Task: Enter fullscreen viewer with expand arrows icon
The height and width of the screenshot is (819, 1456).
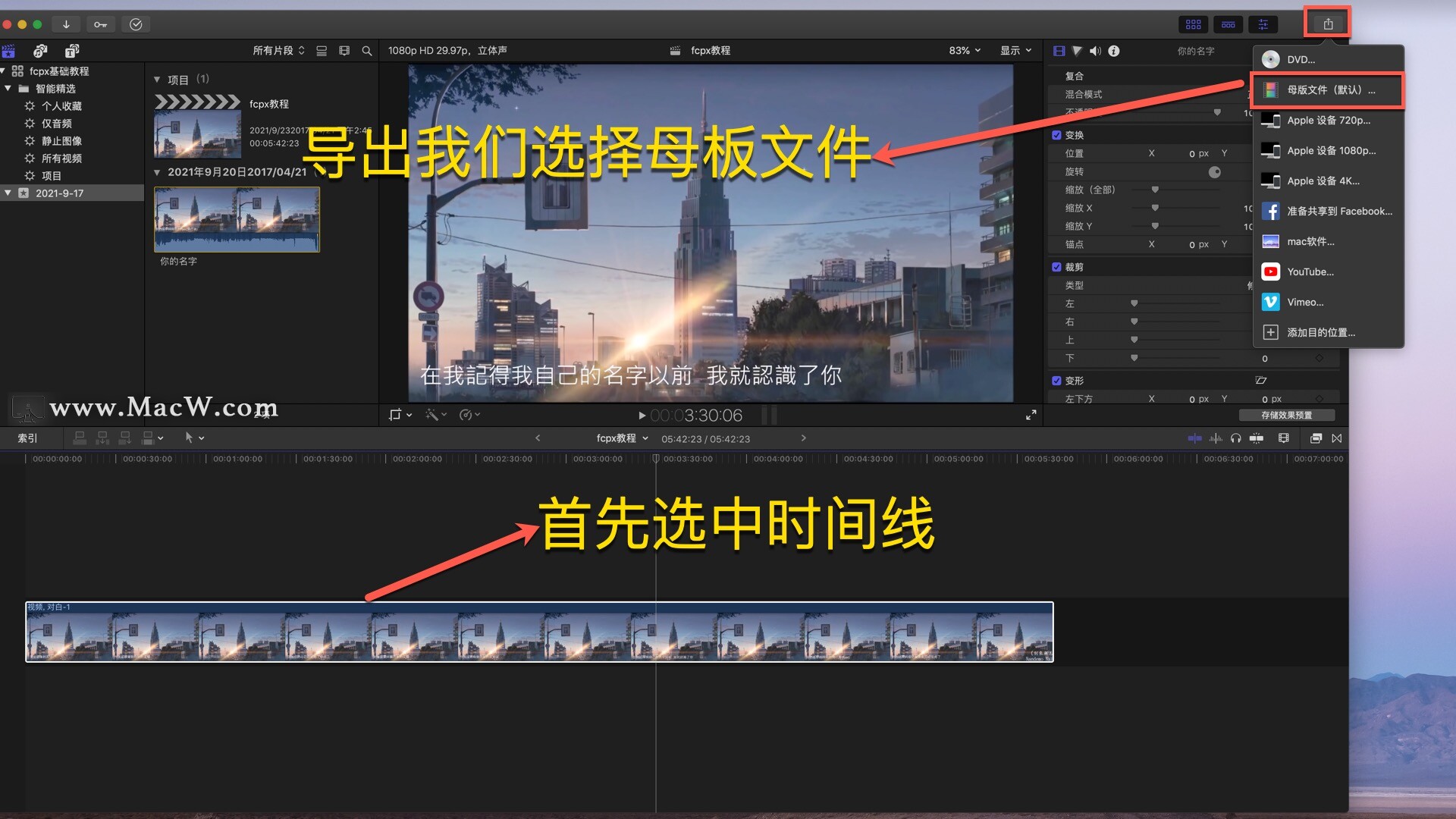Action: click(1031, 415)
